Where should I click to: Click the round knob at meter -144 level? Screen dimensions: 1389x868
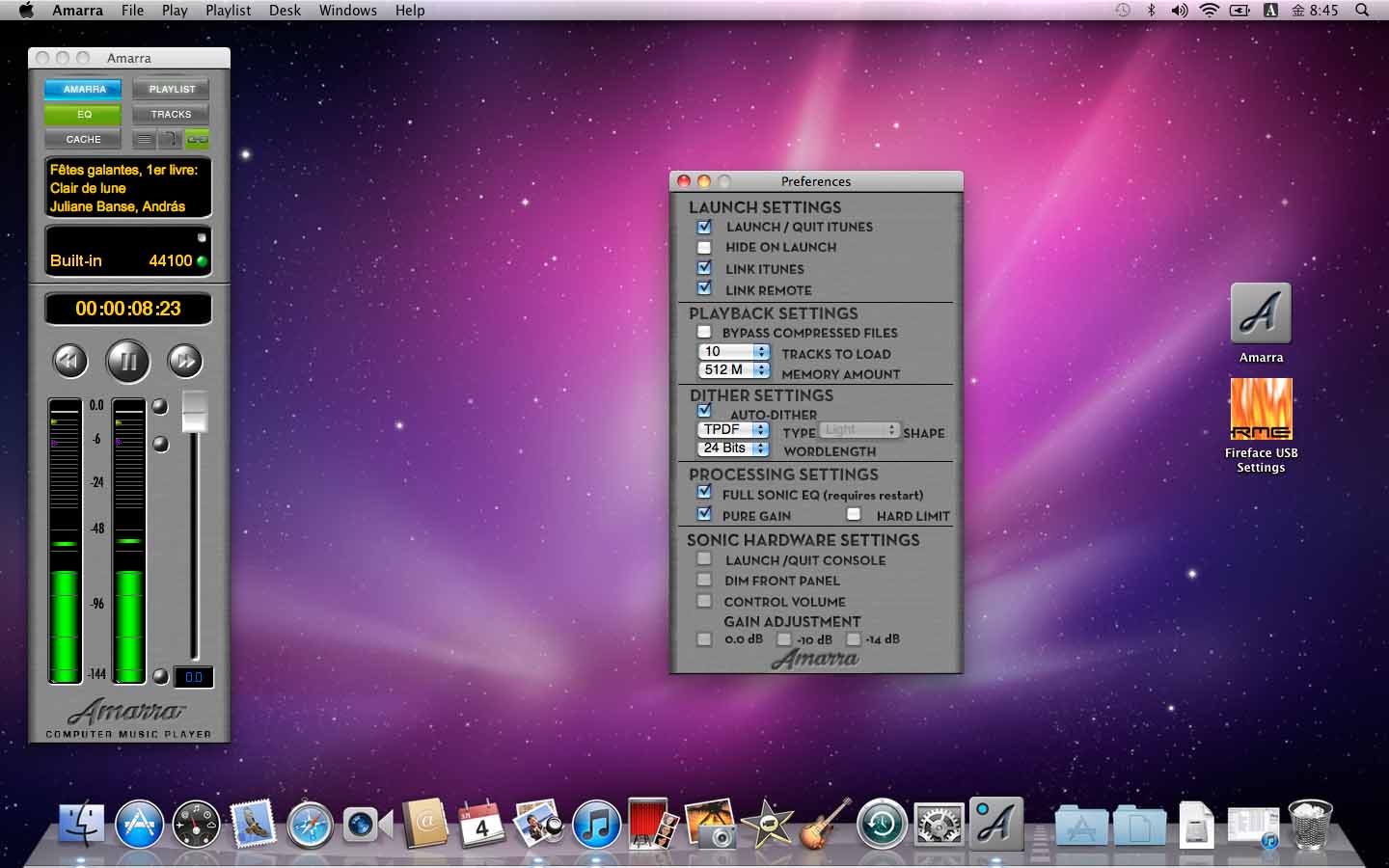(160, 676)
